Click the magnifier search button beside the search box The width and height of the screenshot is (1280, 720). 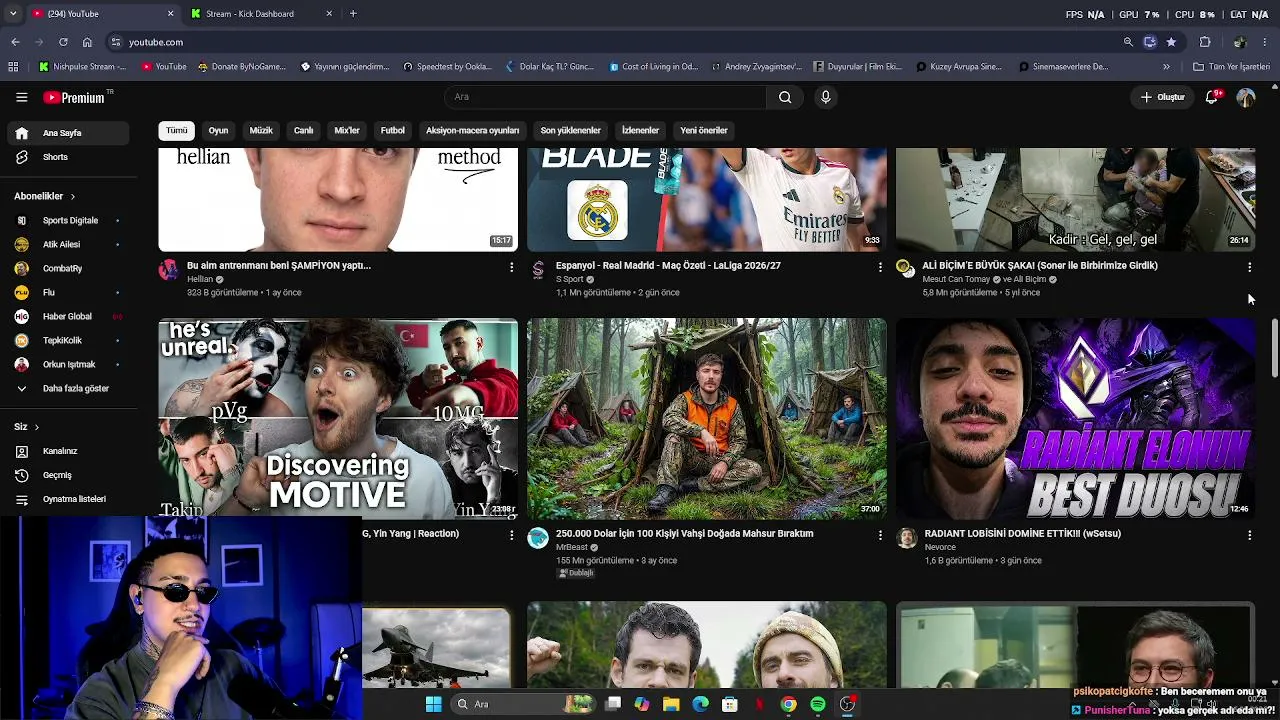coord(785,97)
